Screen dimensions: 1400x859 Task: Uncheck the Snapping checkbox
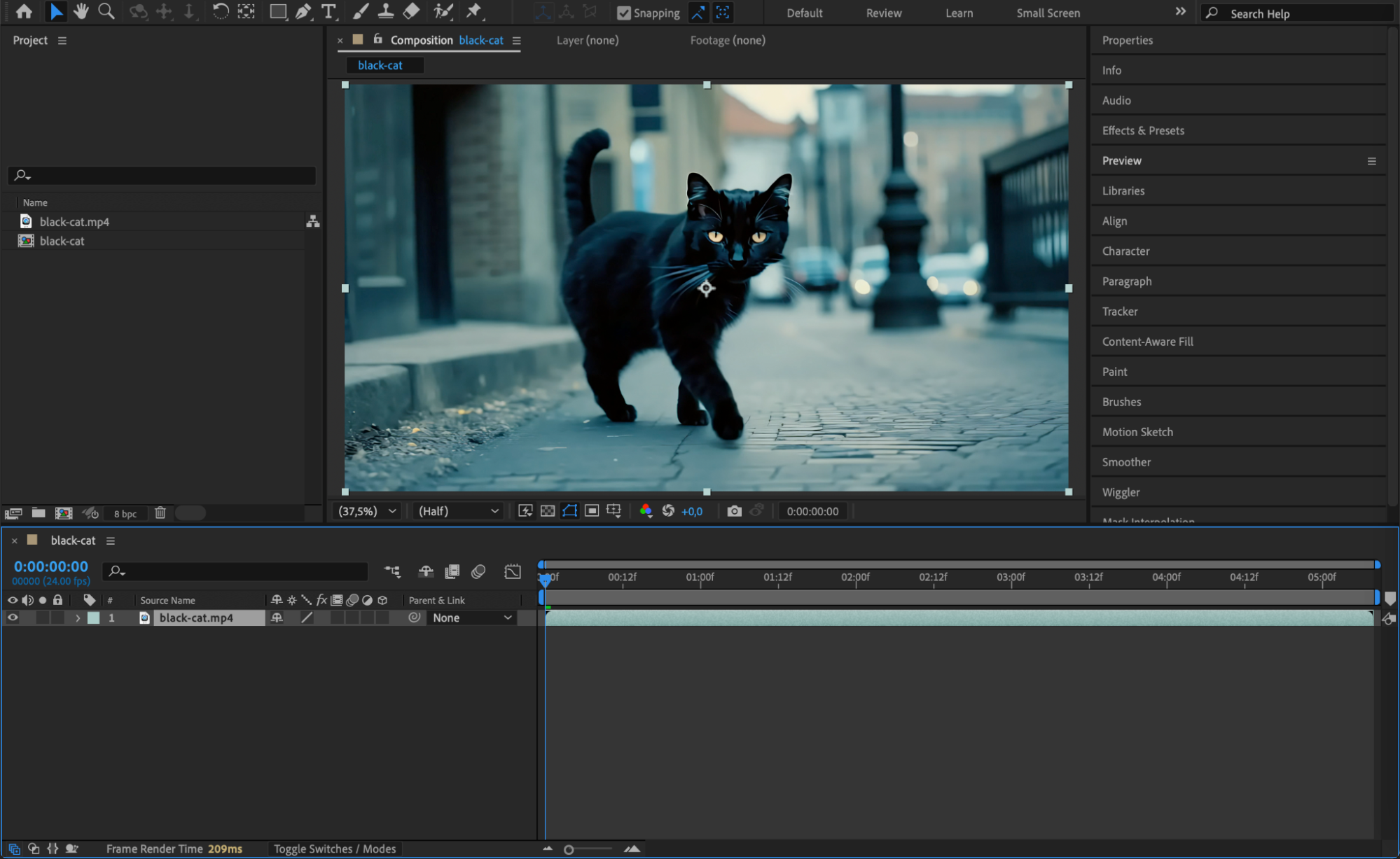623,13
